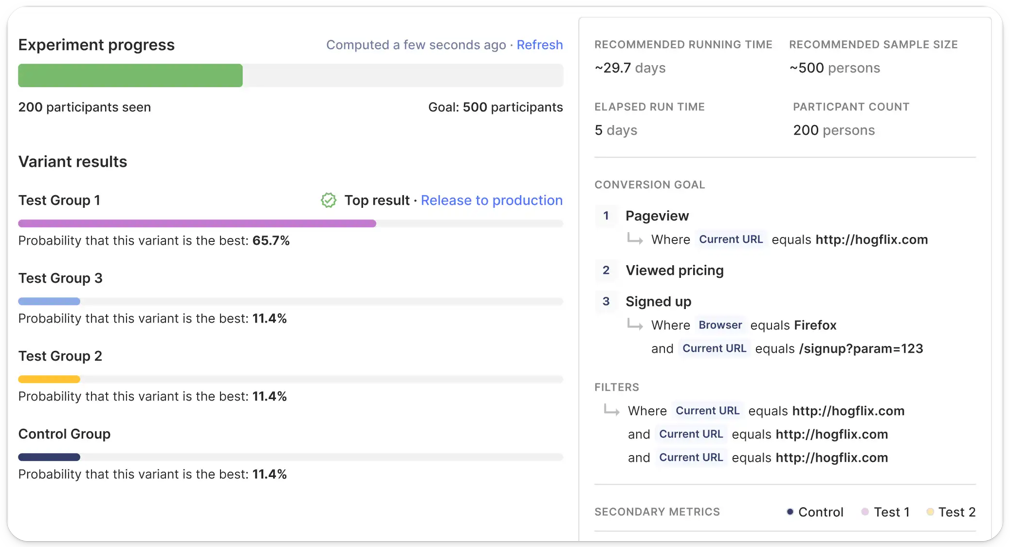1010x547 pixels.
Task: Click the yellow Test Group 2 bar
Action: coord(49,379)
